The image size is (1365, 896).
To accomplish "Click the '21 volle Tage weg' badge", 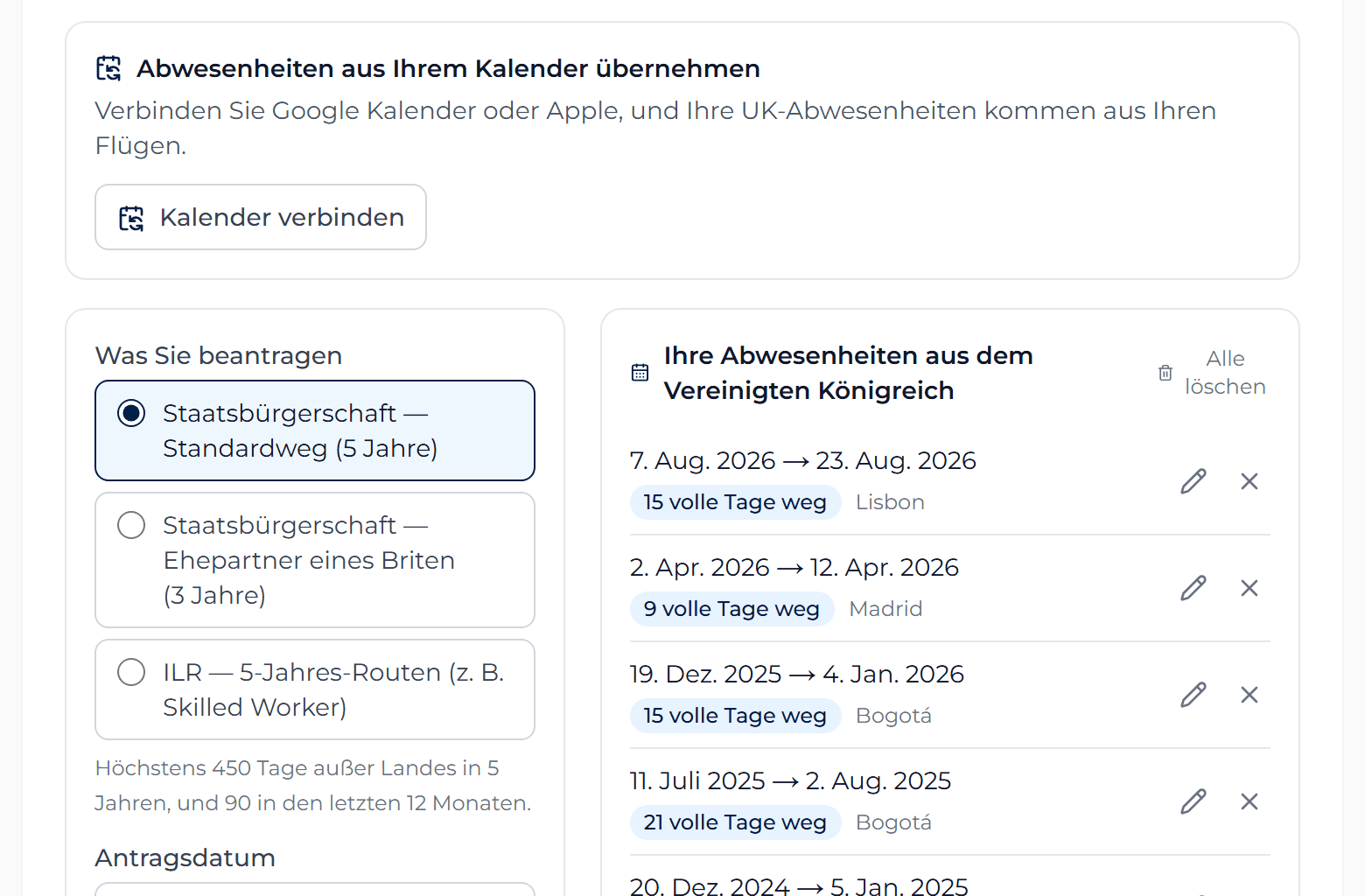I will point(735,822).
